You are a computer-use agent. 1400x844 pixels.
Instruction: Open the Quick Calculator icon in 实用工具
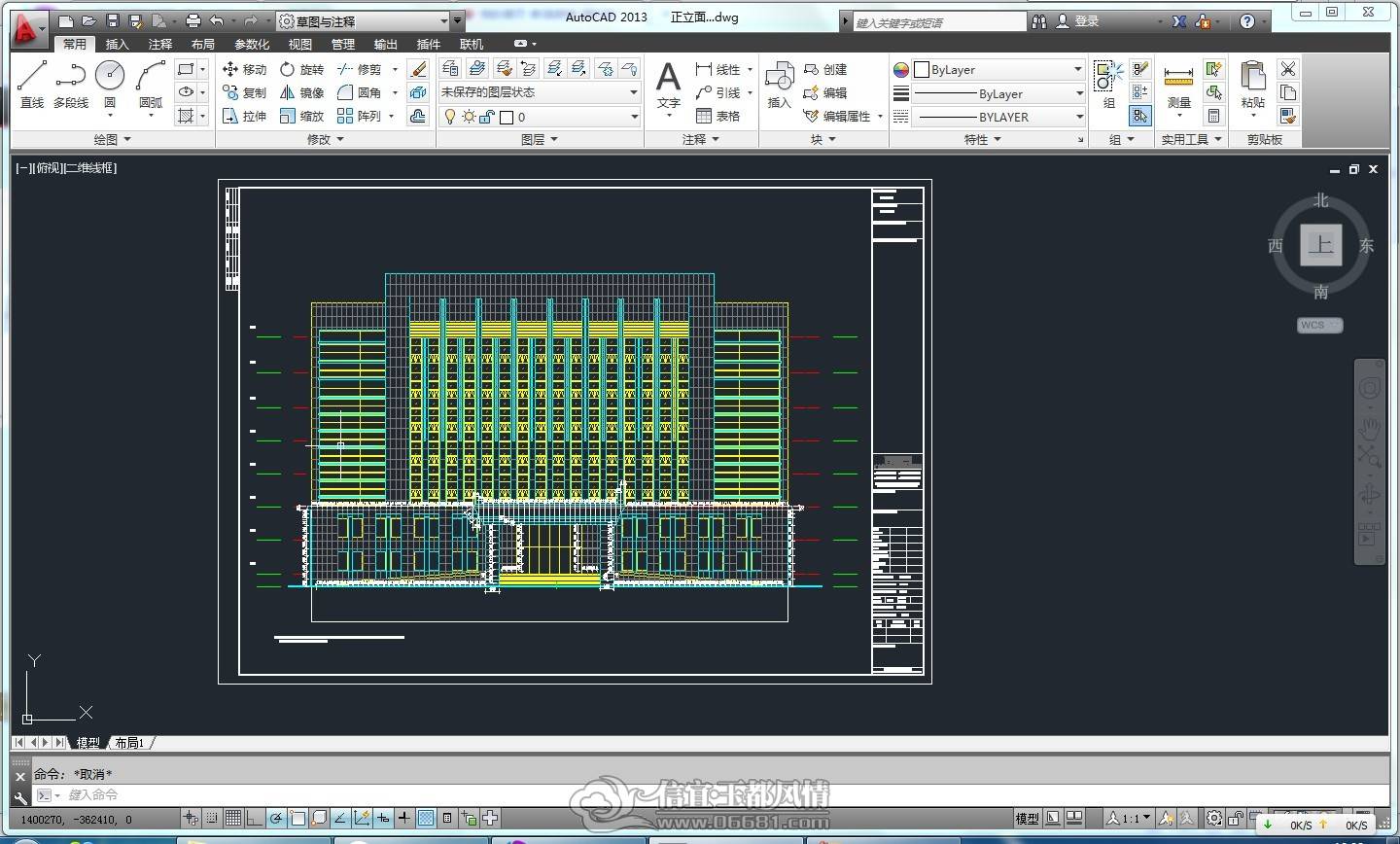1213,116
